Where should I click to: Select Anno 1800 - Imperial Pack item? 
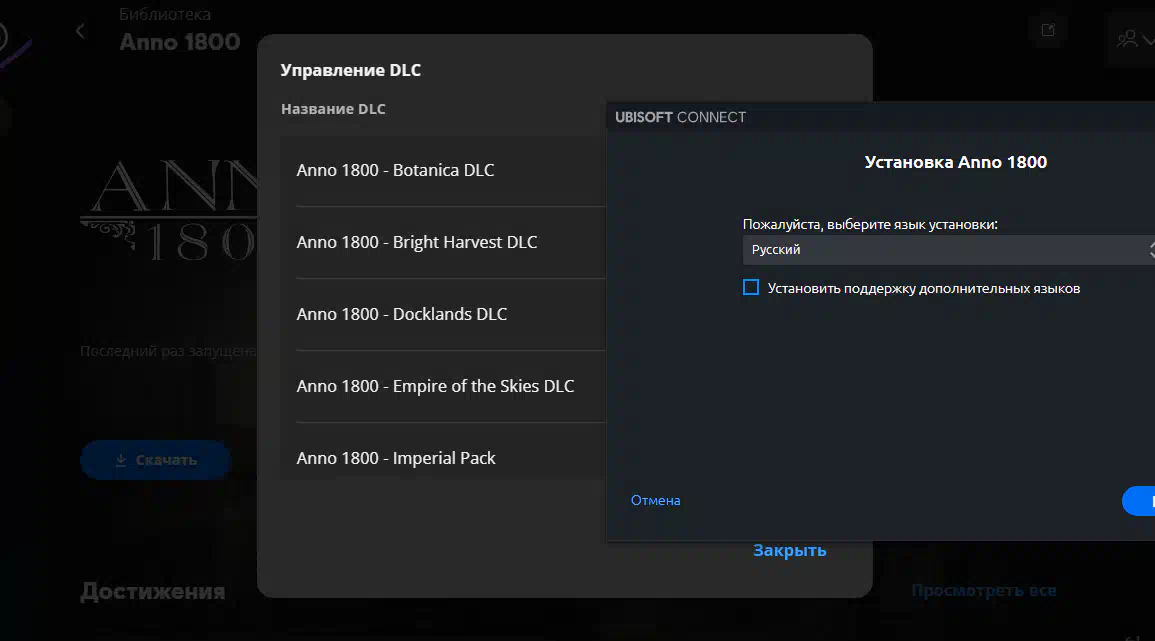coord(396,458)
